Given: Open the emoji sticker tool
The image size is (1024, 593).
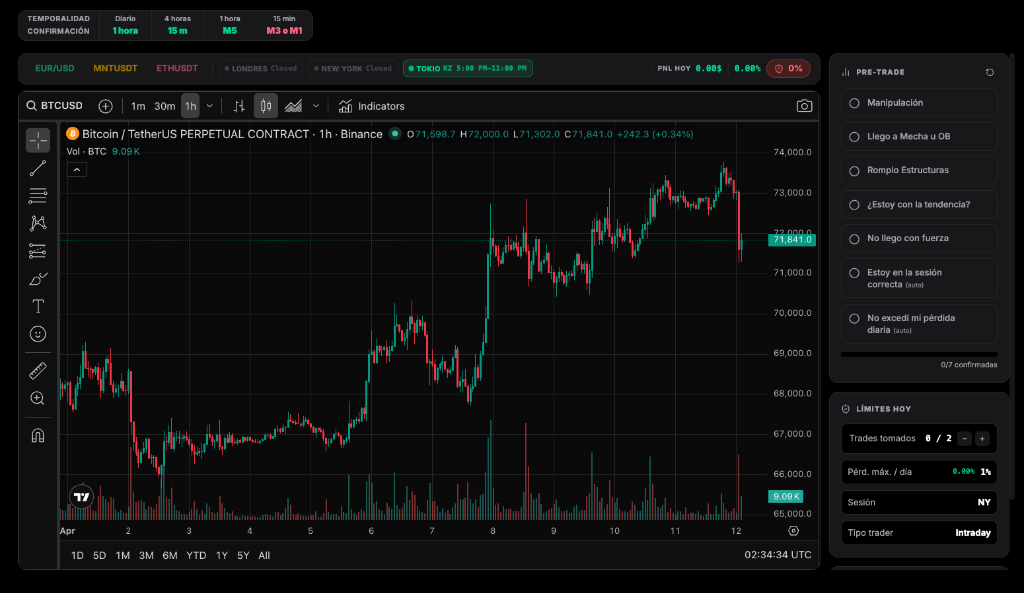Looking at the screenshot, I should click(38, 334).
